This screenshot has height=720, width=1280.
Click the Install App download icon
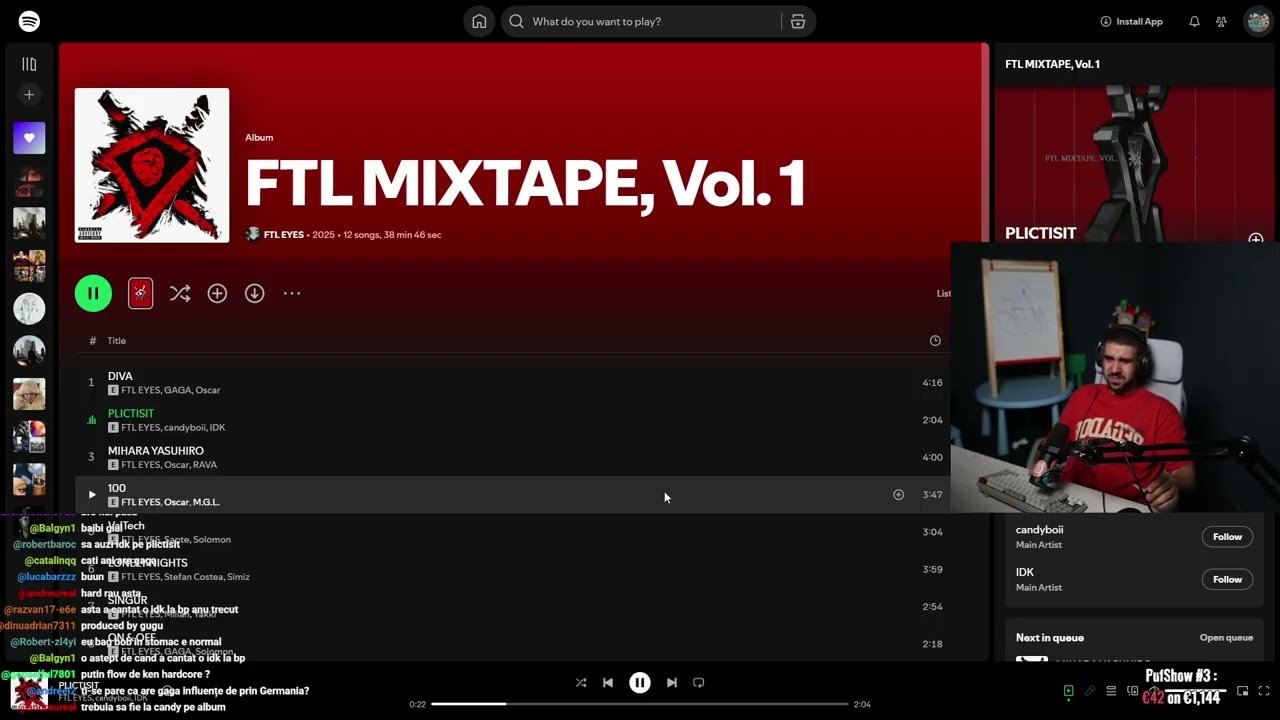tap(1105, 21)
